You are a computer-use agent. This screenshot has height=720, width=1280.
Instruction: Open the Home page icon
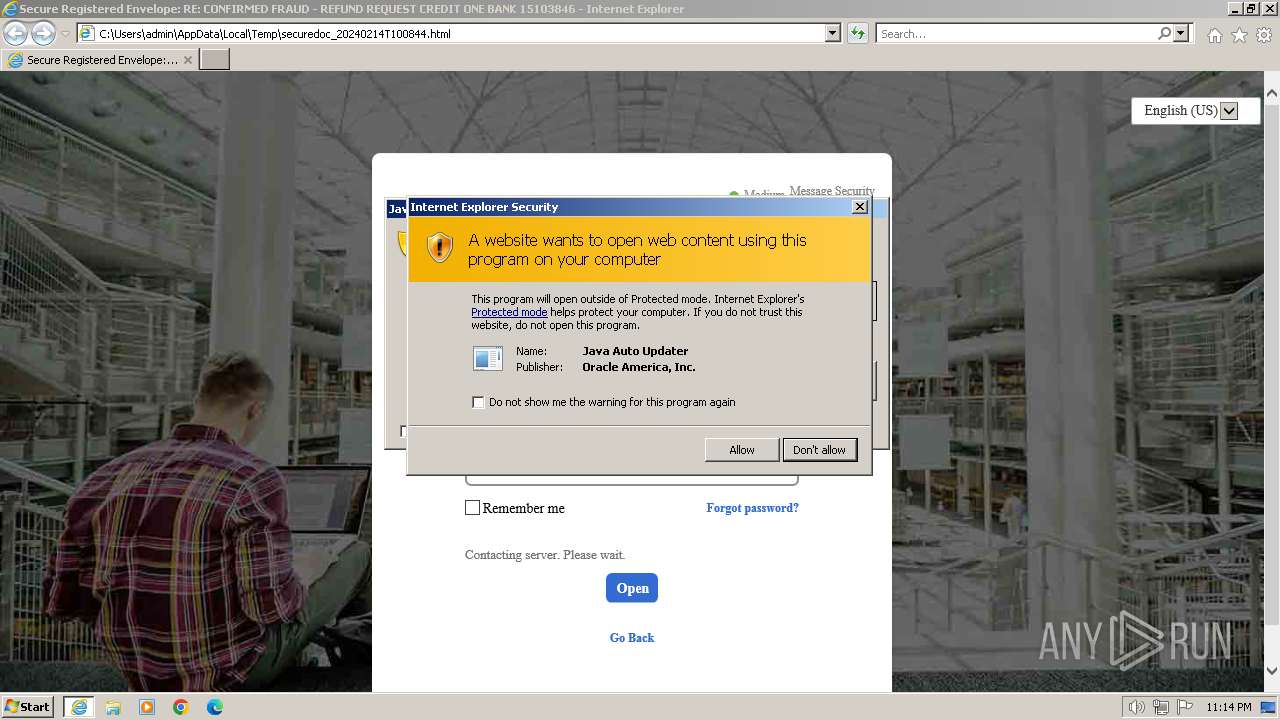click(1214, 35)
